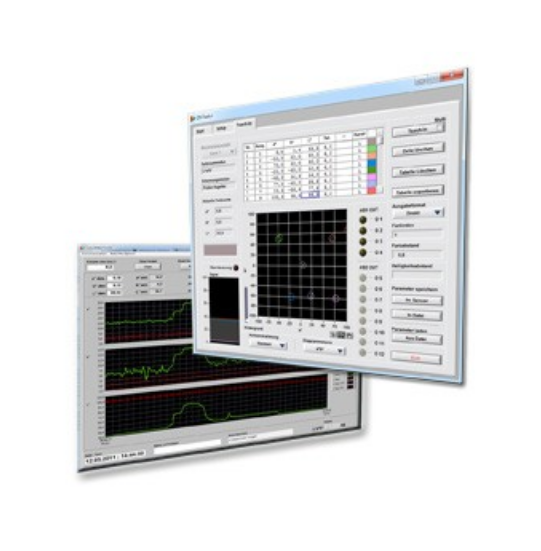
Task: Click left white text field under back-window charts
Action: [188, 447]
